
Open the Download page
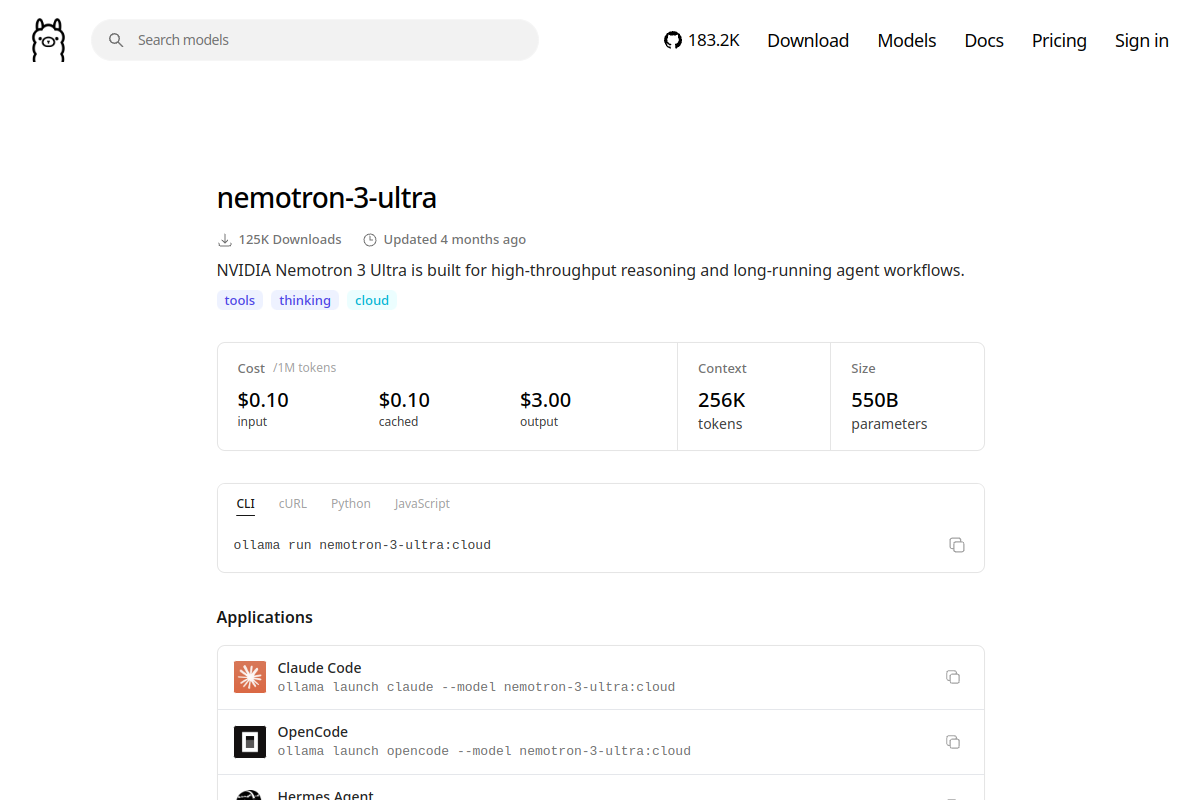point(808,40)
